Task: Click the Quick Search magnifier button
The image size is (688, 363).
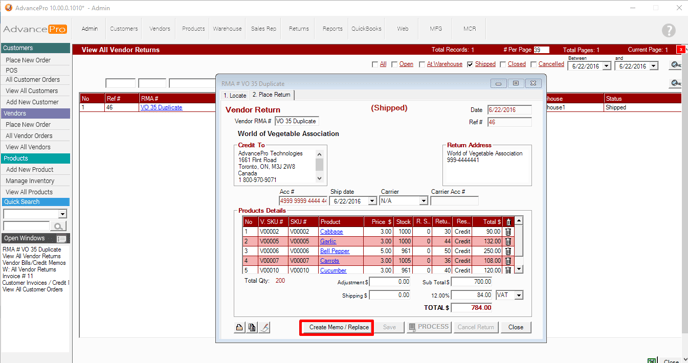Action: tap(58, 226)
